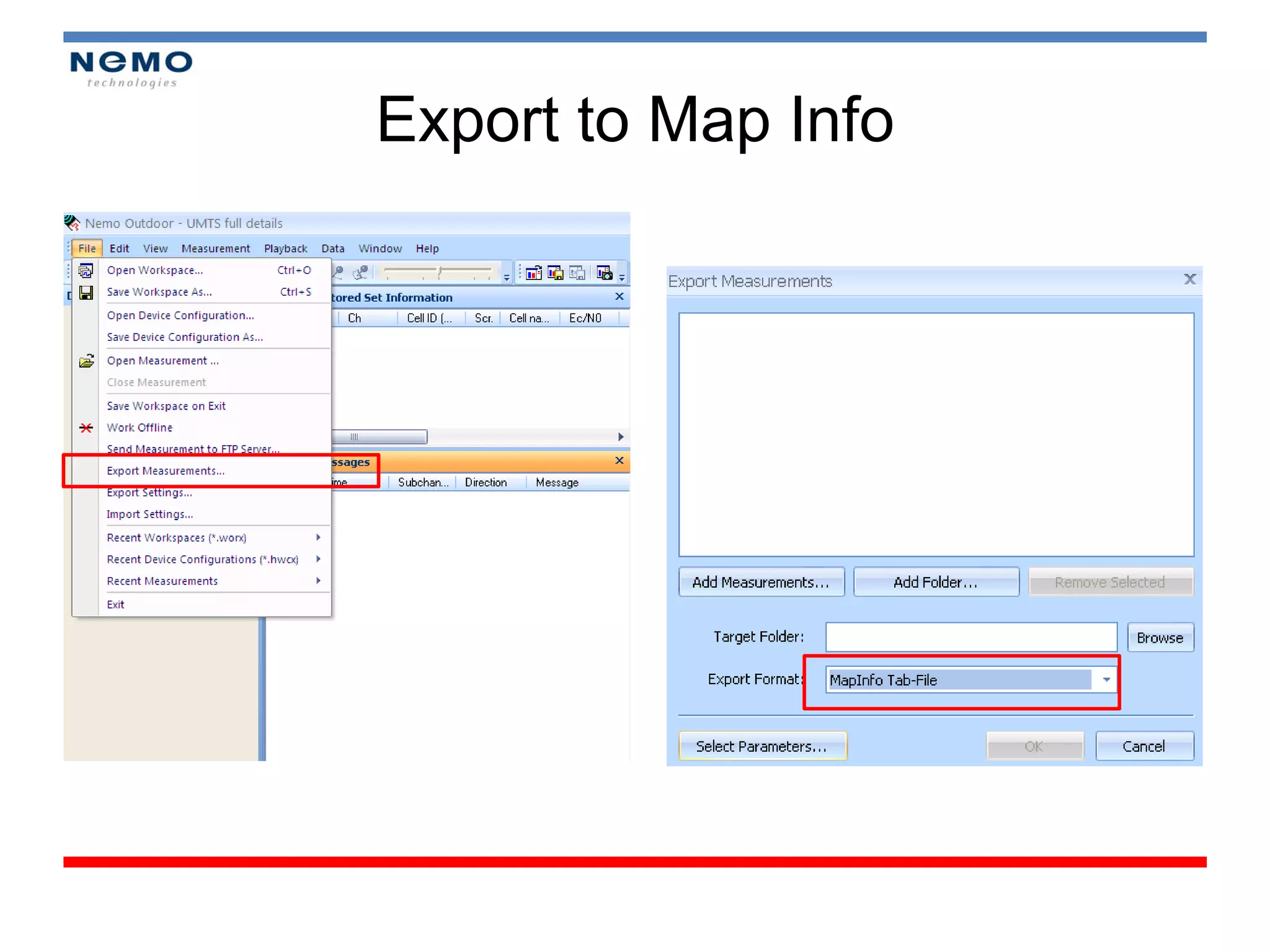The width and height of the screenshot is (1270, 952).
Task: Click the load workspace chart toolbar icon
Action: click(533, 273)
